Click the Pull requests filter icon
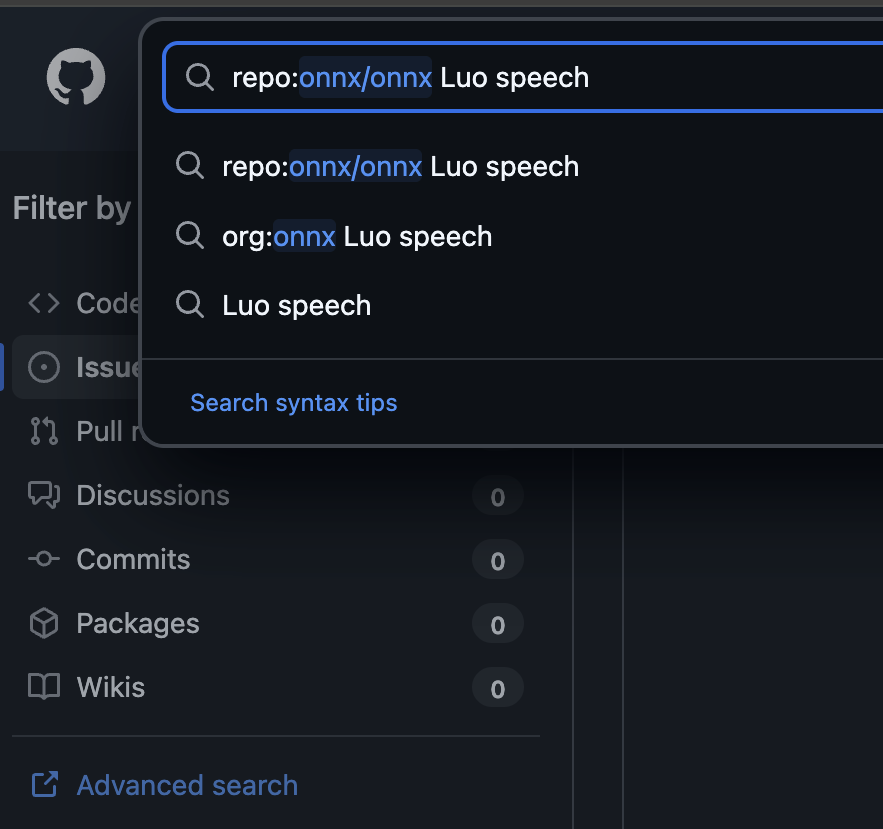The width and height of the screenshot is (883, 829). (44, 431)
